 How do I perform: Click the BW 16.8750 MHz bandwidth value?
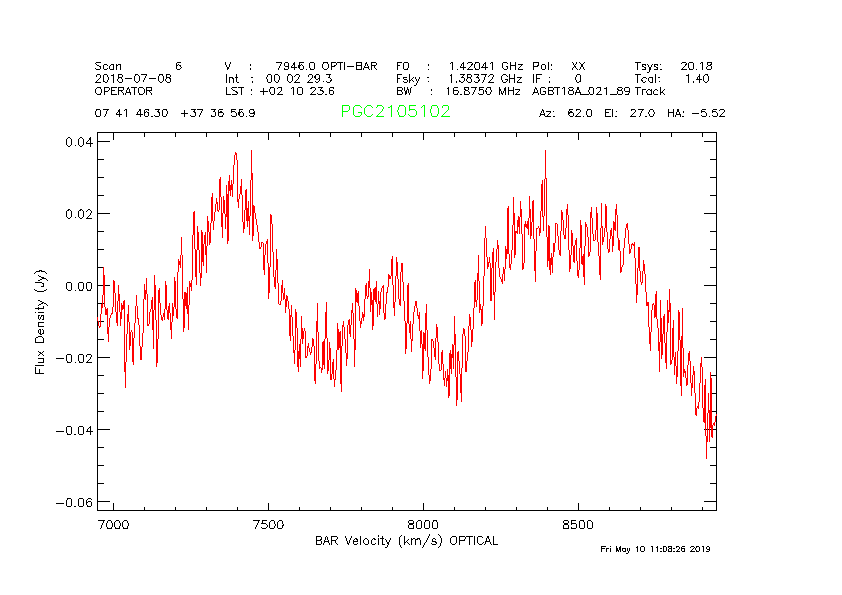coord(458,91)
